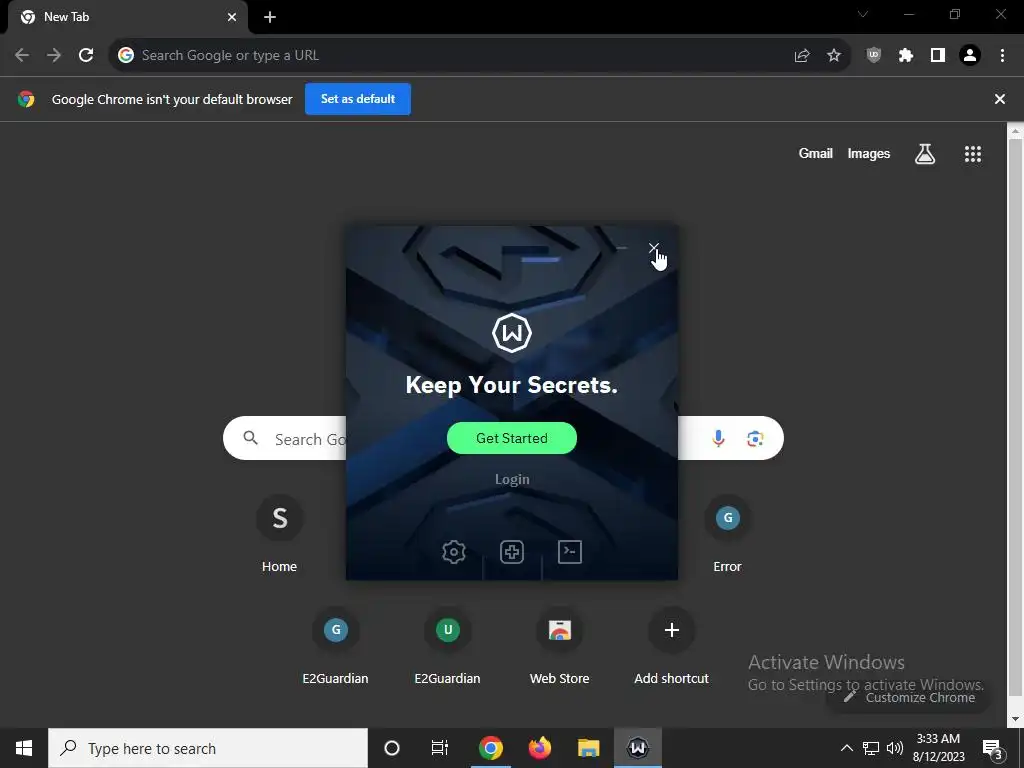Open Chrome extensions puzzle icon
The image size is (1024, 768).
(x=905, y=56)
